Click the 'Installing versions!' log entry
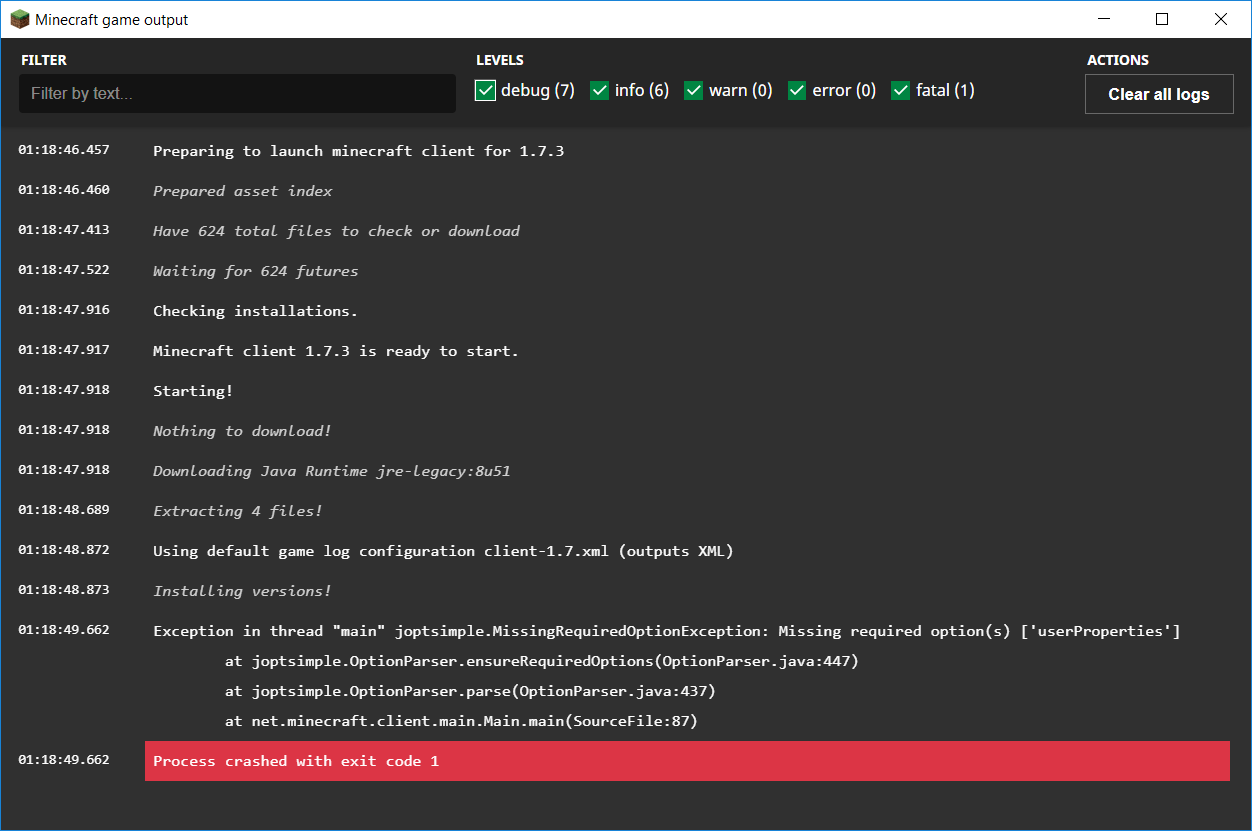Viewport: 1252px width, 831px height. point(242,591)
